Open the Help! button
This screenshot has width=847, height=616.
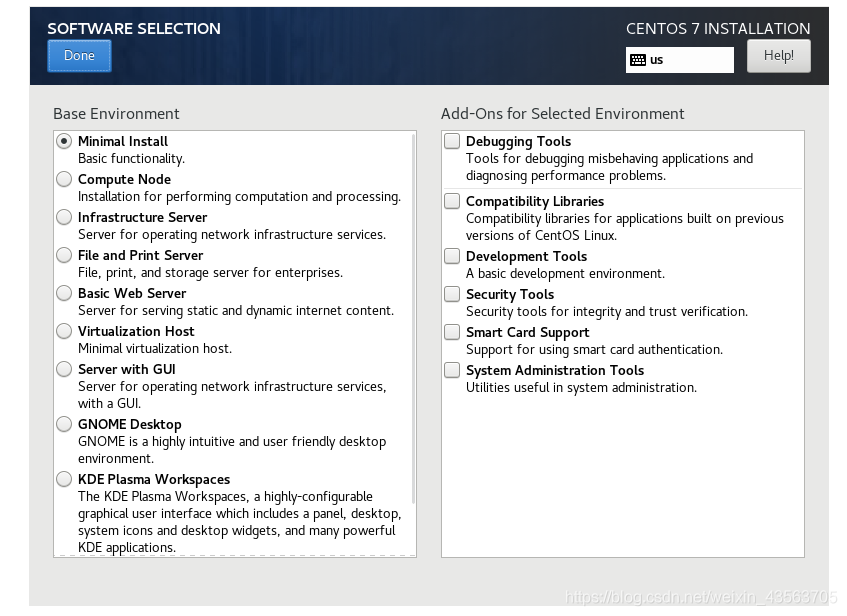(778, 56)
